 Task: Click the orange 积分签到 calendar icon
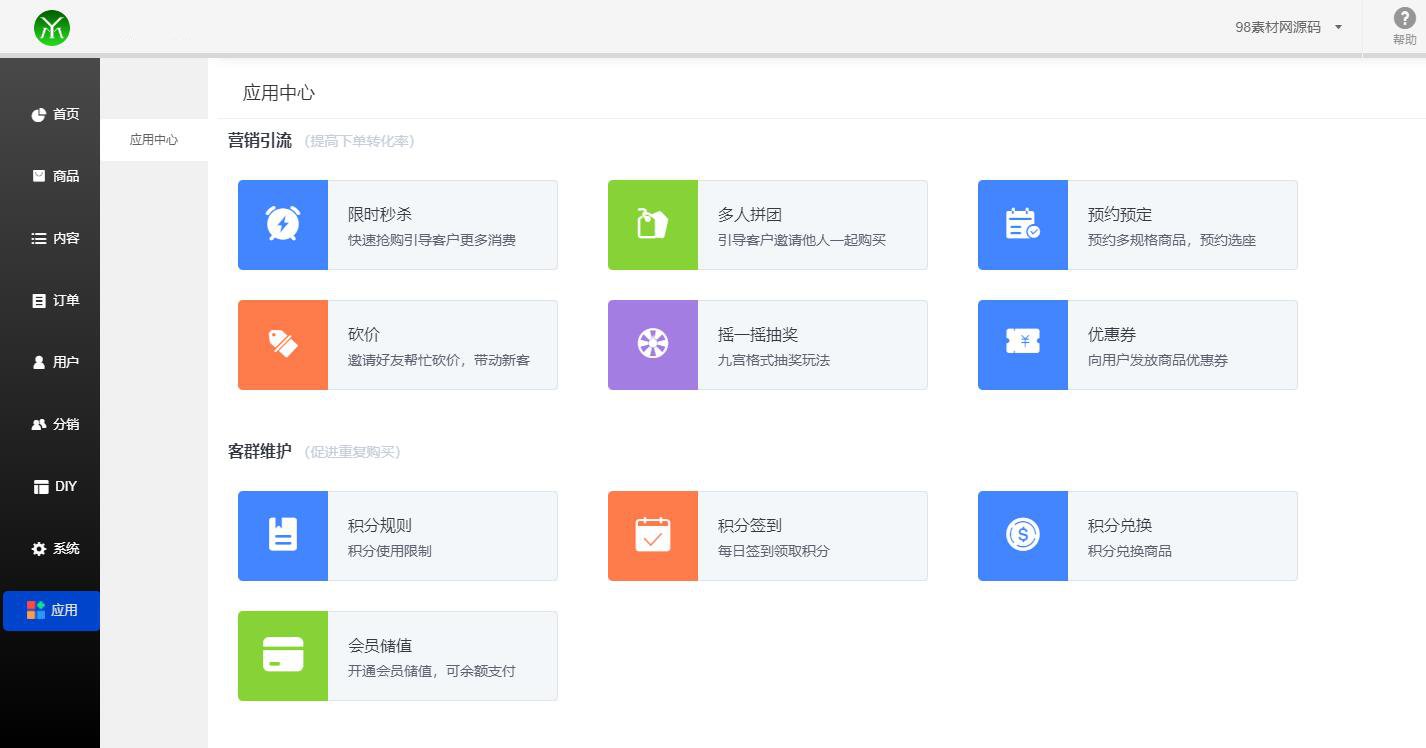pyautogui.click(x=653, y=535)
